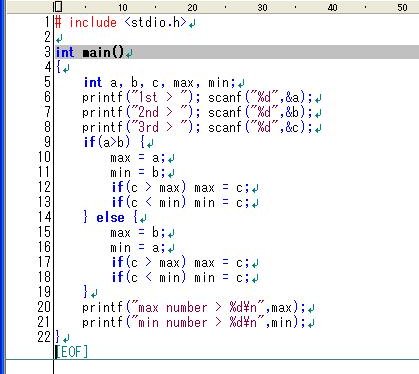
Task: Click scanf call reading variable c
Action: click(x=260, y=127)
